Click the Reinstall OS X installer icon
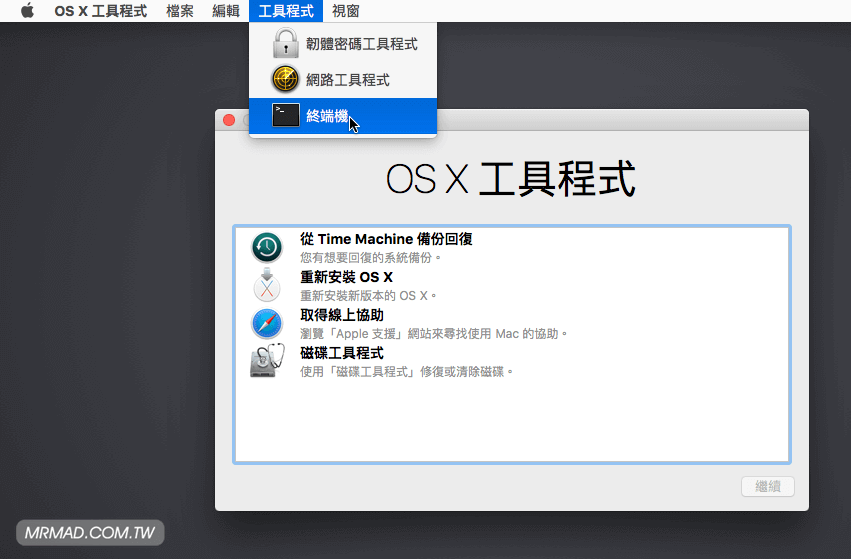Image resolution: width=851 pixels, height=559 pixels. click(267, 285)
